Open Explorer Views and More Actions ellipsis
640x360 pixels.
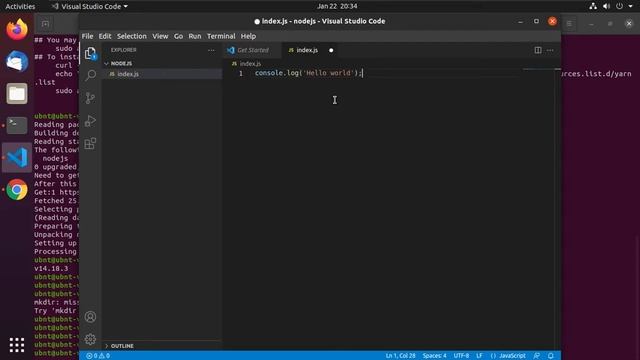(211, 50)
